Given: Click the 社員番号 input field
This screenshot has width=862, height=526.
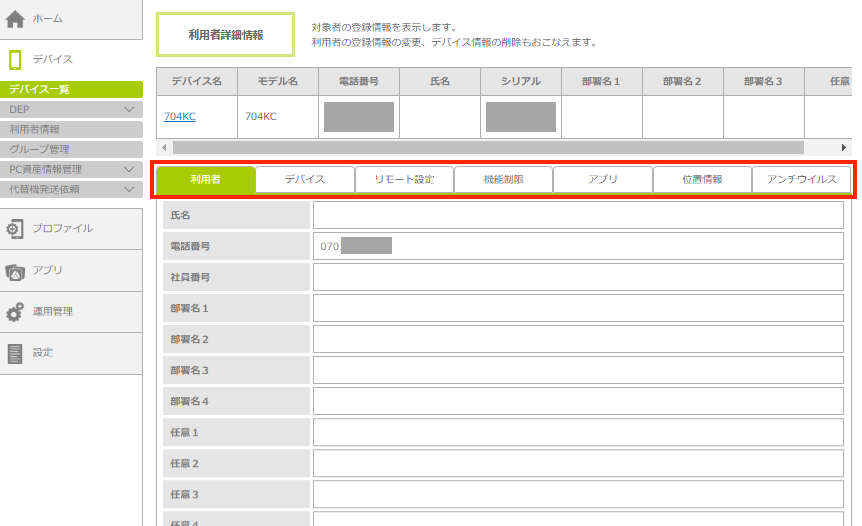Looking at the screenshot, I should pyautogui.click(x=577, y=277).
